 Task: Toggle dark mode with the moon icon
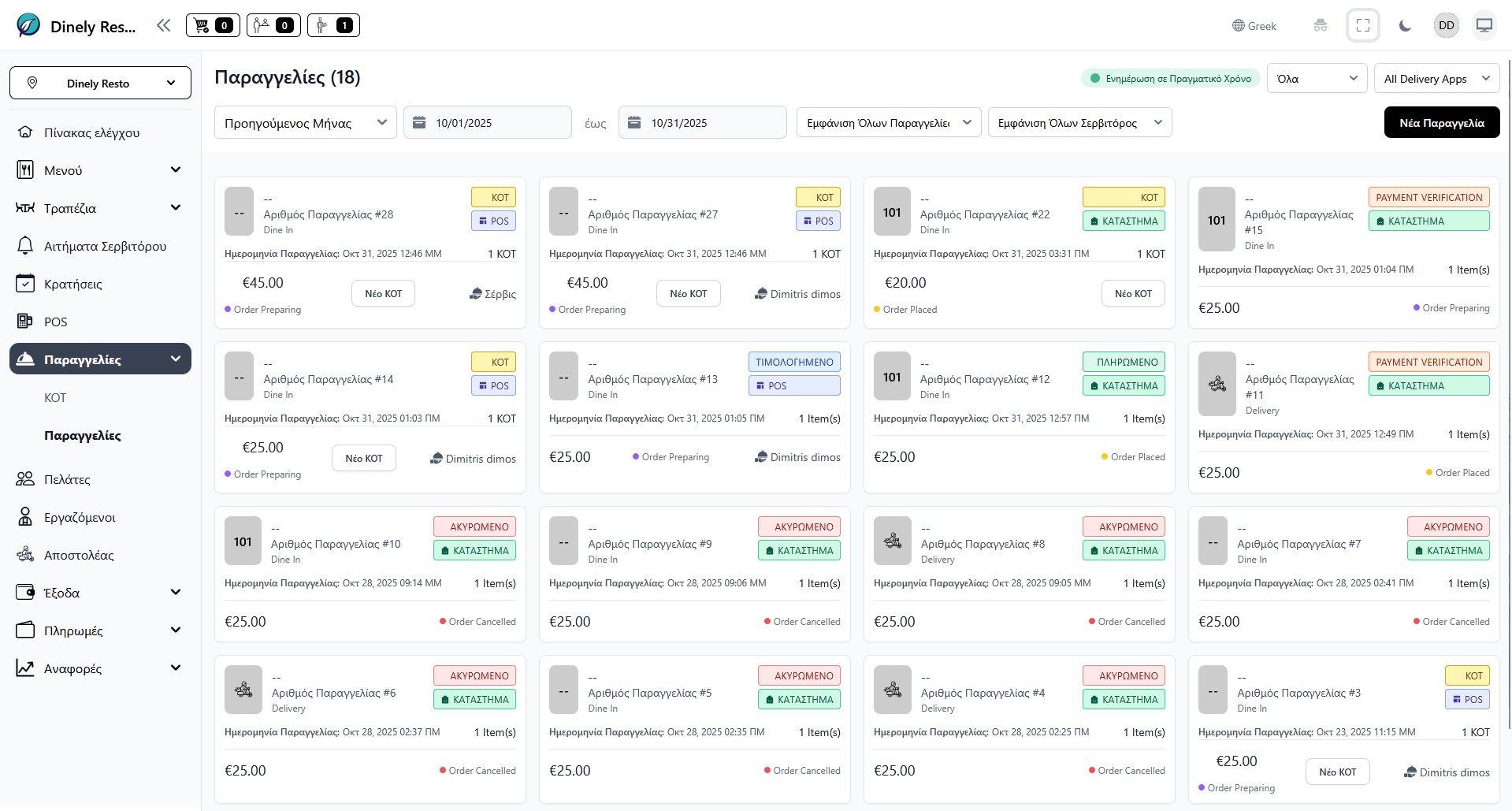(x=1404, y=26)
